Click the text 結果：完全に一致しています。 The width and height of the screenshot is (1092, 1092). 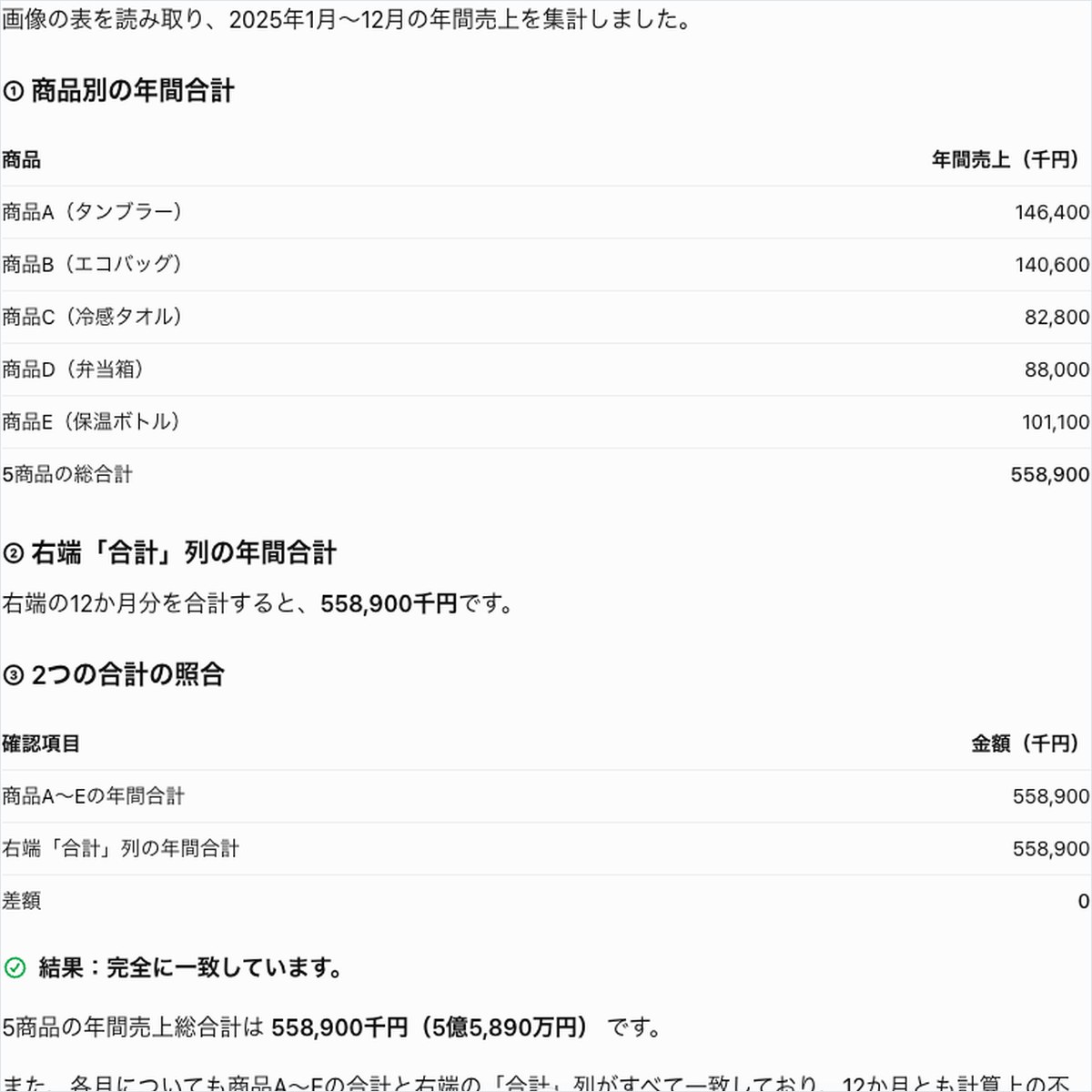tap(191, 967)
